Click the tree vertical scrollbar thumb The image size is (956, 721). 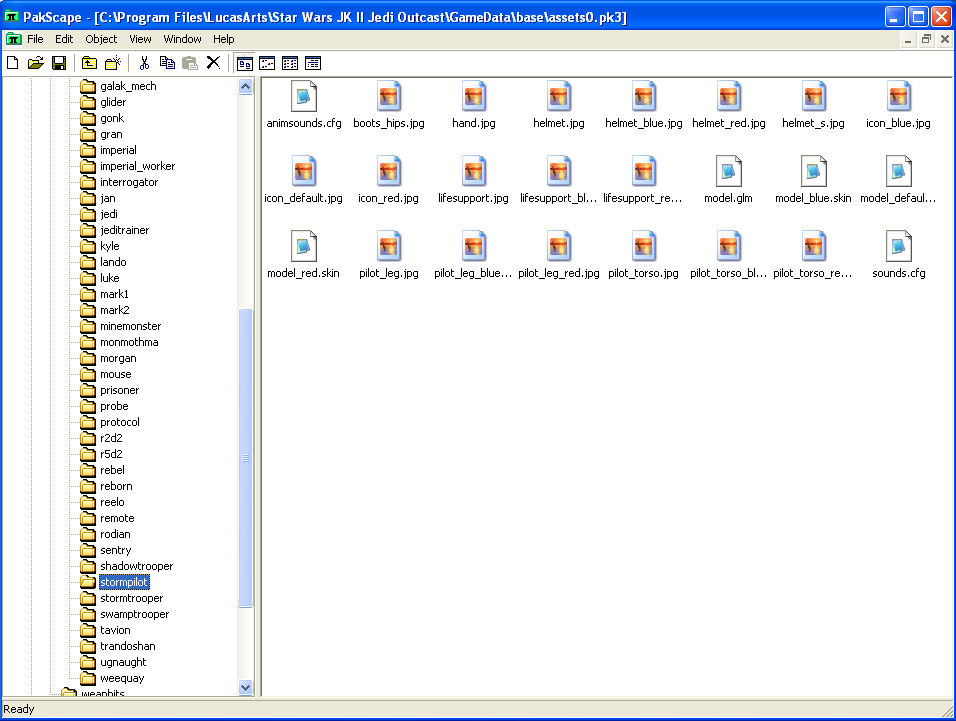pos(246,458)
